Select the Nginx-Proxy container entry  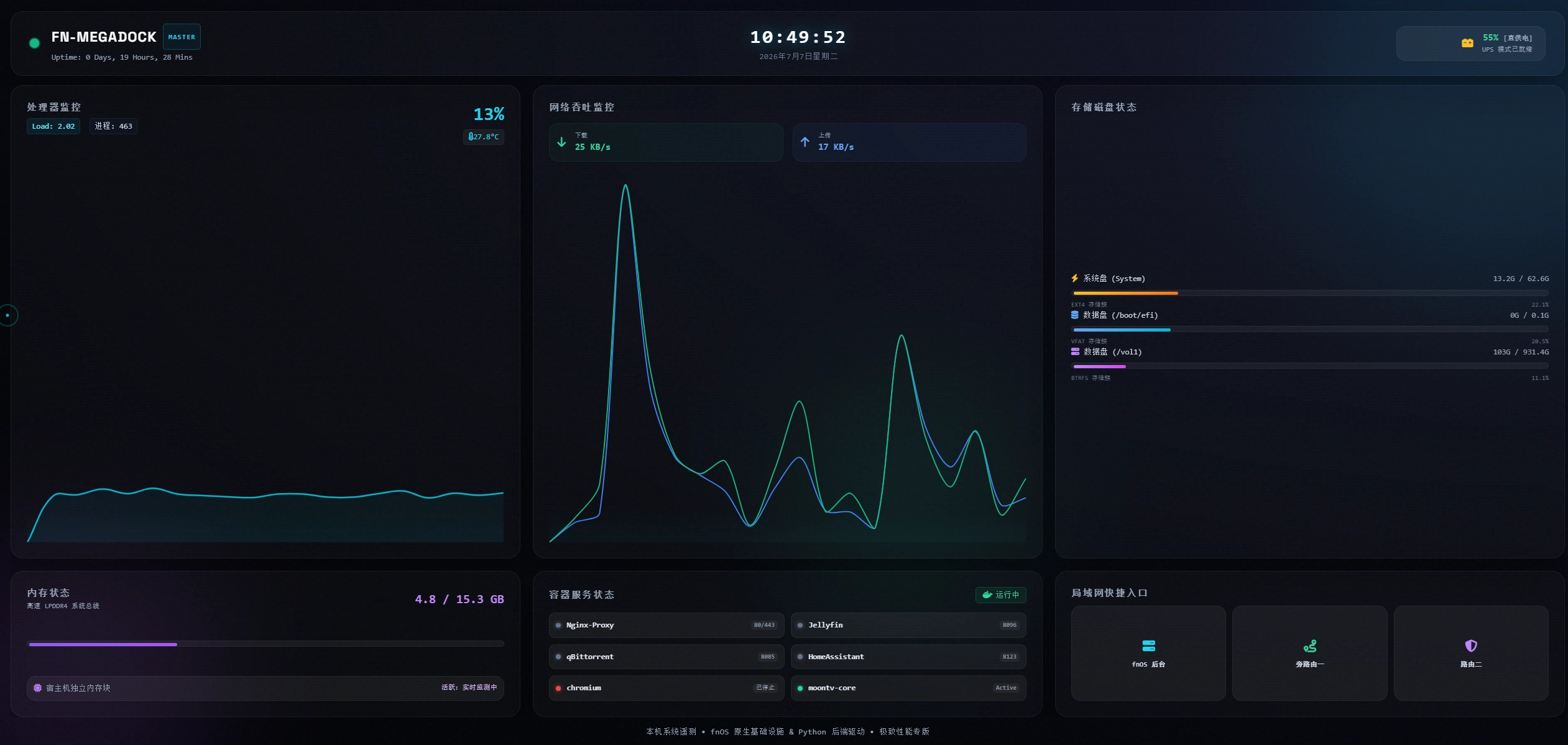[x=666, y=625]
